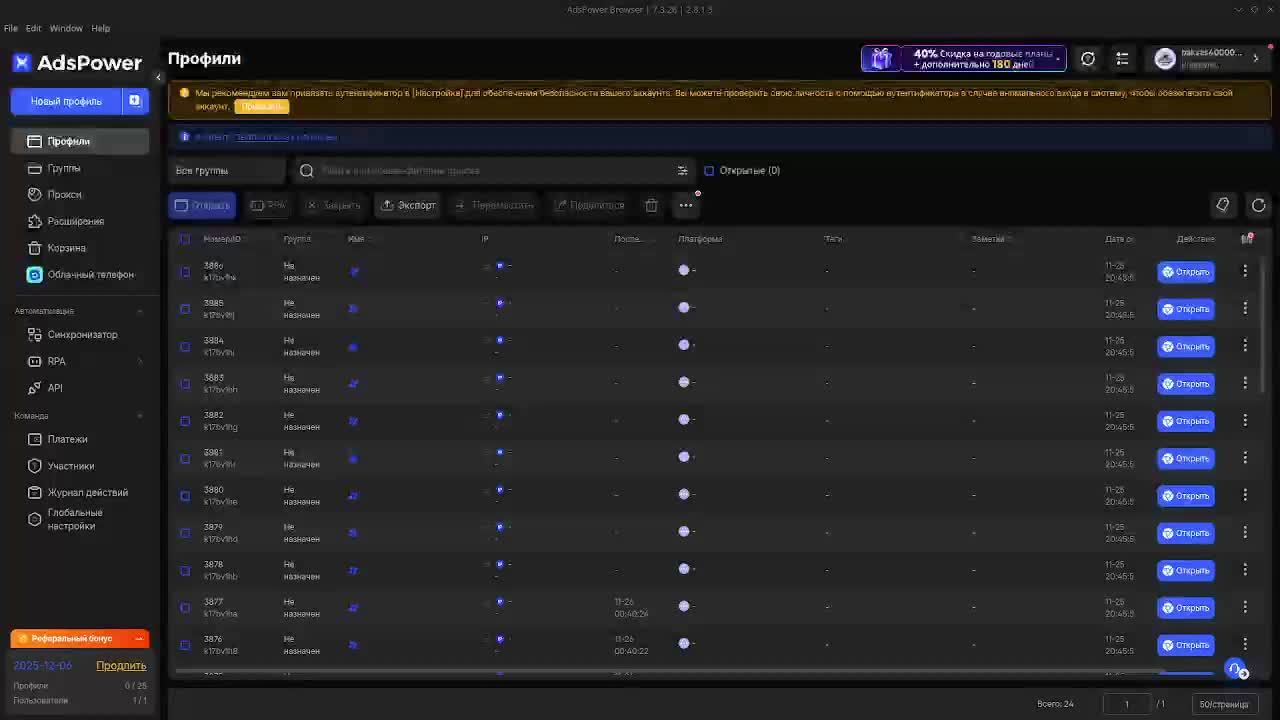1280x720 pixels.
Task: Select checkbox for profile 3877
Action: (185, 608)
